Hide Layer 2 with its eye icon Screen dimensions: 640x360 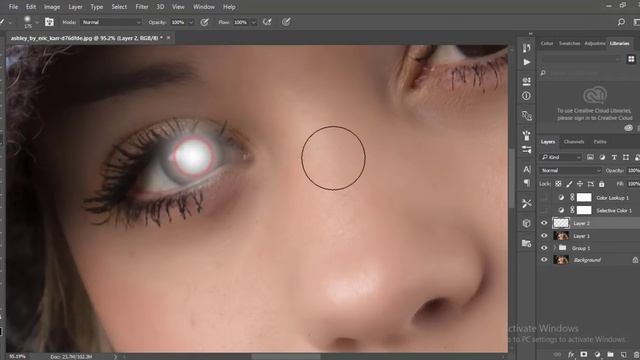pos(544,223)
